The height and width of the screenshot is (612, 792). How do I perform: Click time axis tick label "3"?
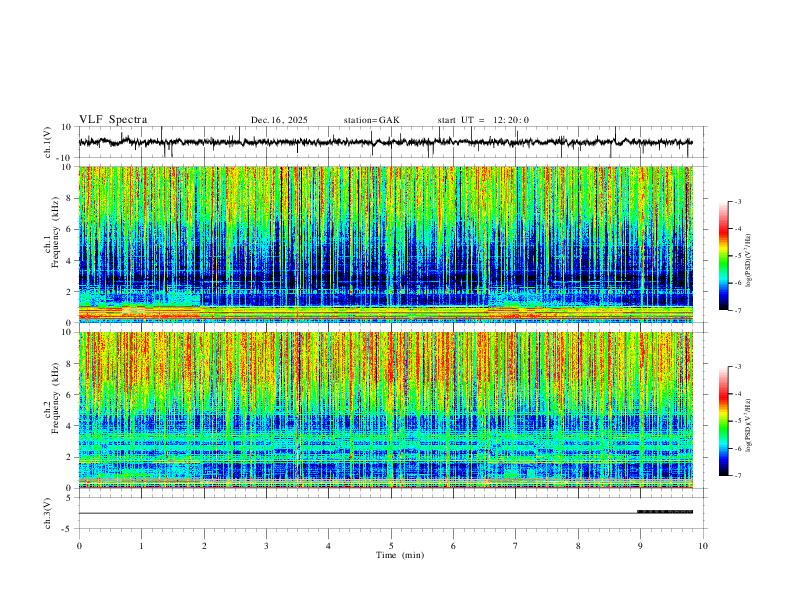tap(266, 546)
